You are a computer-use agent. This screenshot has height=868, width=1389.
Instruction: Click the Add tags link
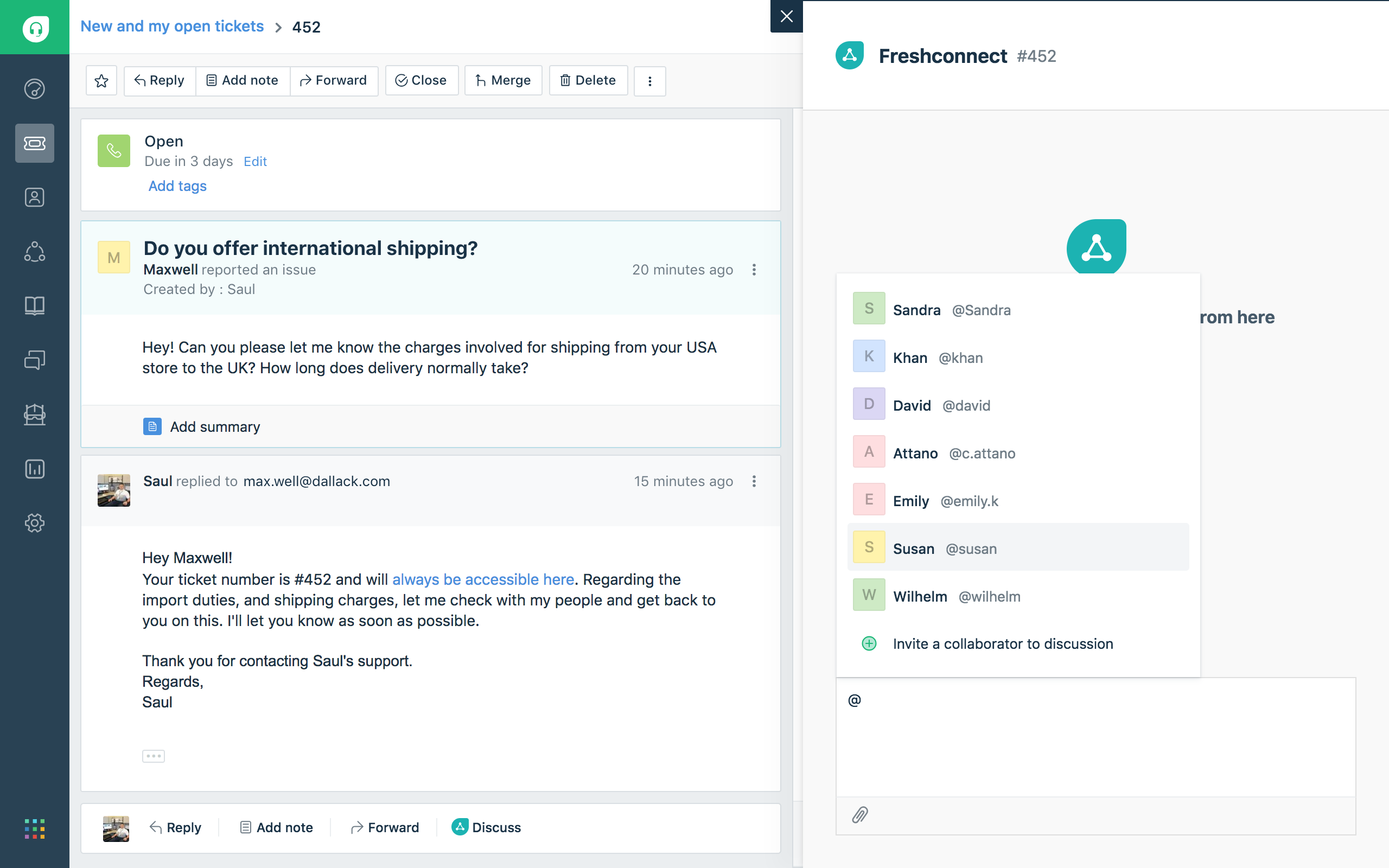(177, 186)
